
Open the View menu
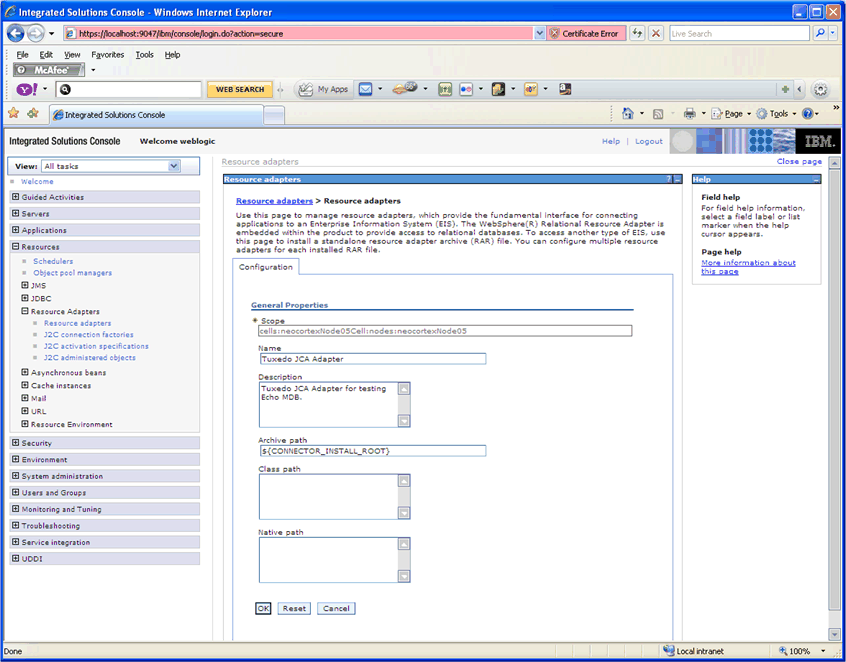tap(72, 54)
